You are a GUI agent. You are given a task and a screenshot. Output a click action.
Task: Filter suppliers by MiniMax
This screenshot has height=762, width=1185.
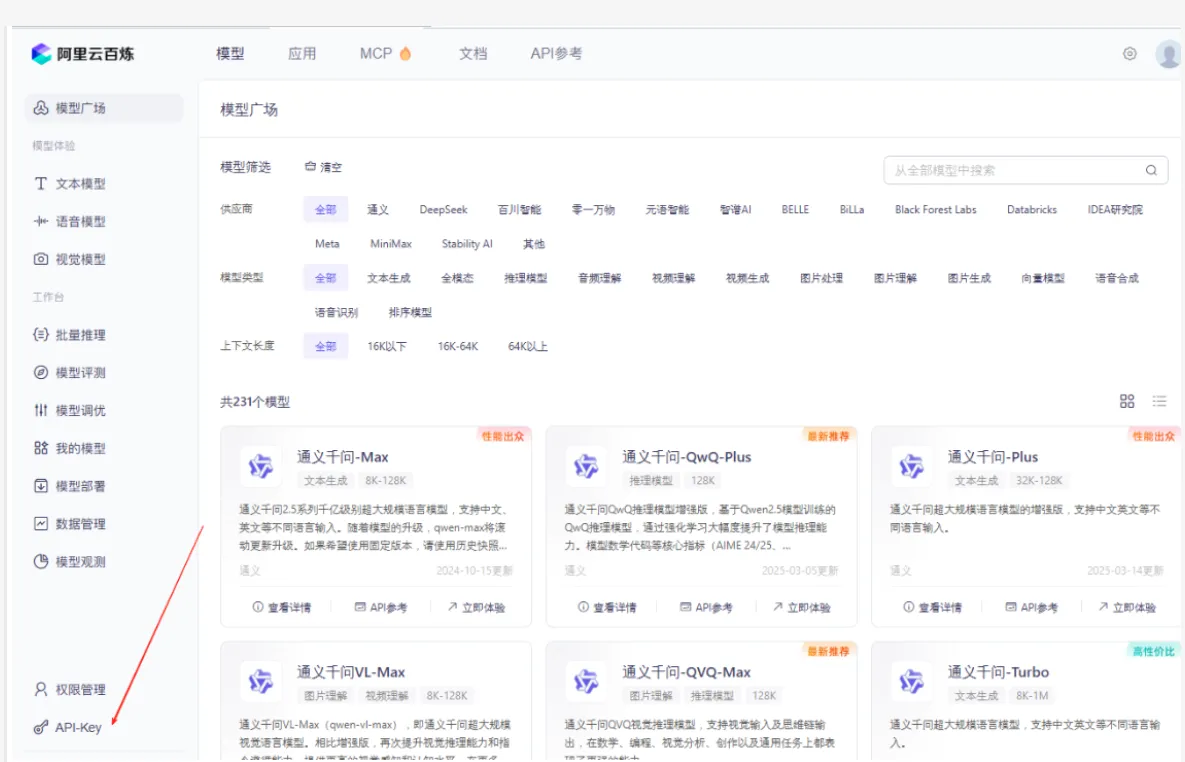(x=391, y=243)
